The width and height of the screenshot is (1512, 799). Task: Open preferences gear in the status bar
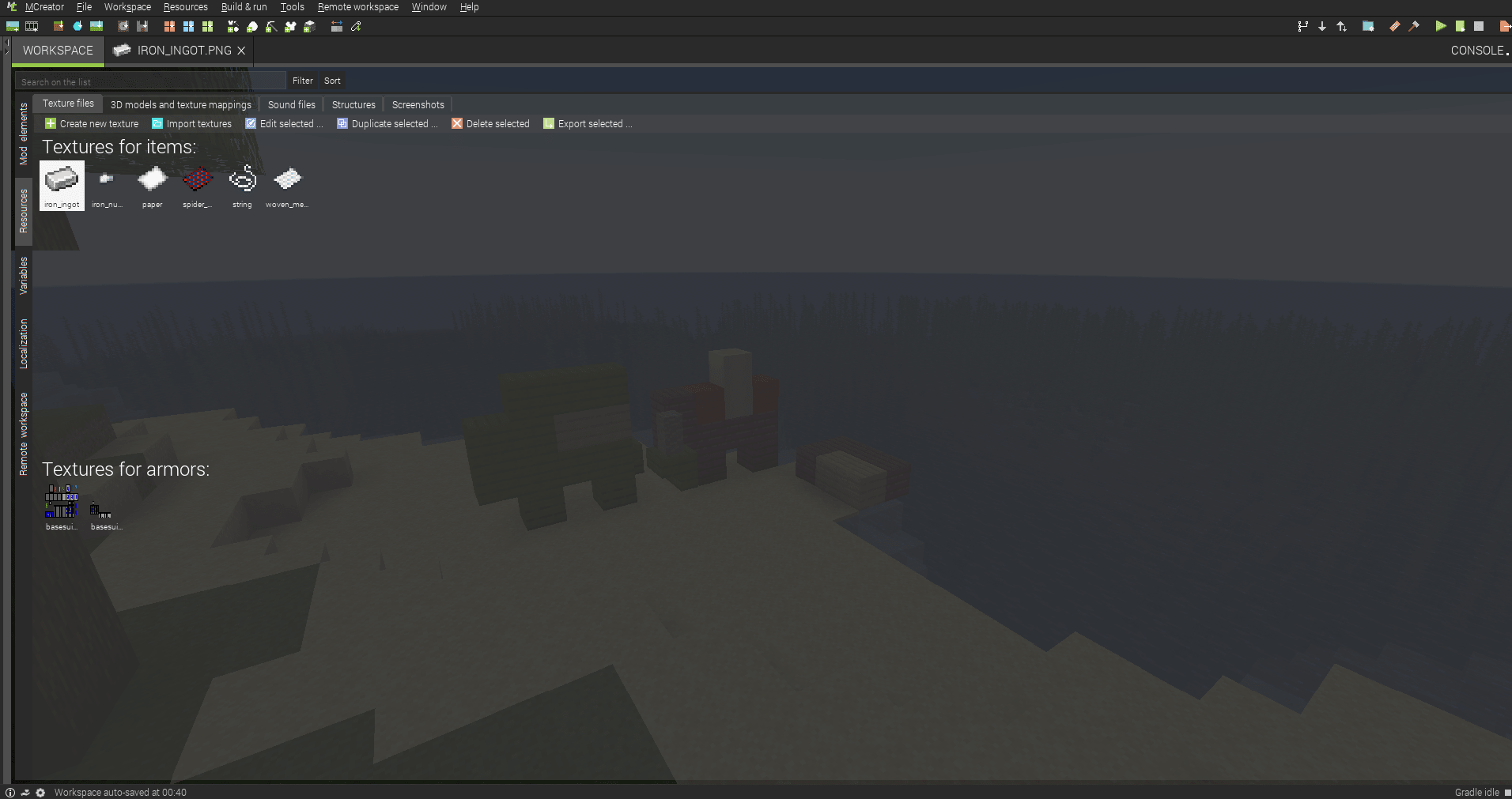point(41,792)
